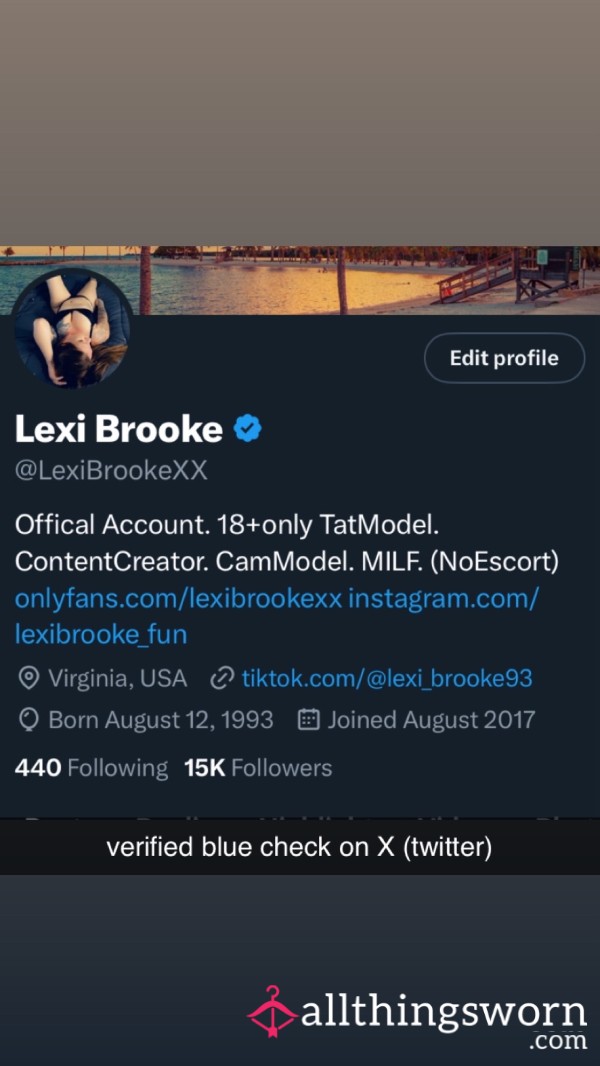
Task: Click the Joined August 2017 text
Action: tap(431, 720)
